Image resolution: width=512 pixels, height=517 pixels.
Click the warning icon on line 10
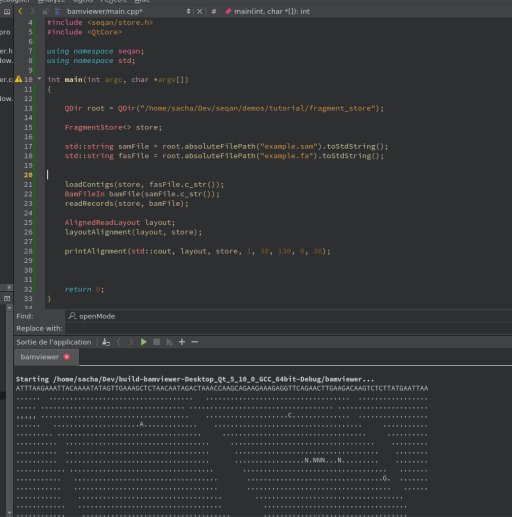pos(18,79)
